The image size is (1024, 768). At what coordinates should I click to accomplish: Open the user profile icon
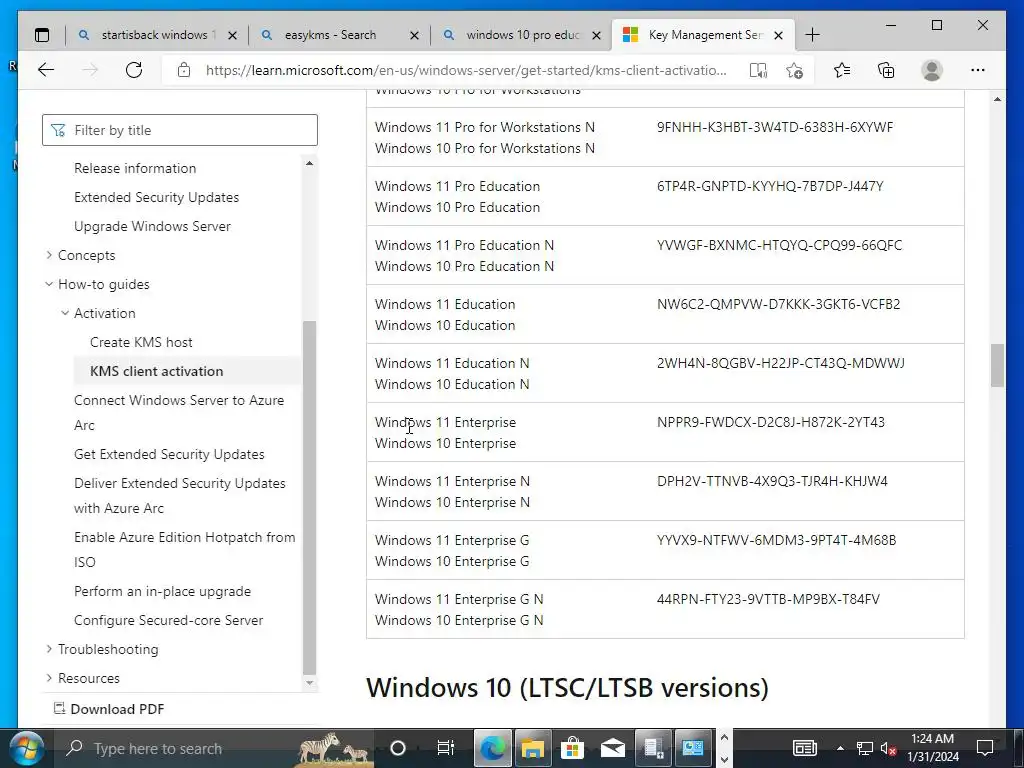tap(932, 70)
